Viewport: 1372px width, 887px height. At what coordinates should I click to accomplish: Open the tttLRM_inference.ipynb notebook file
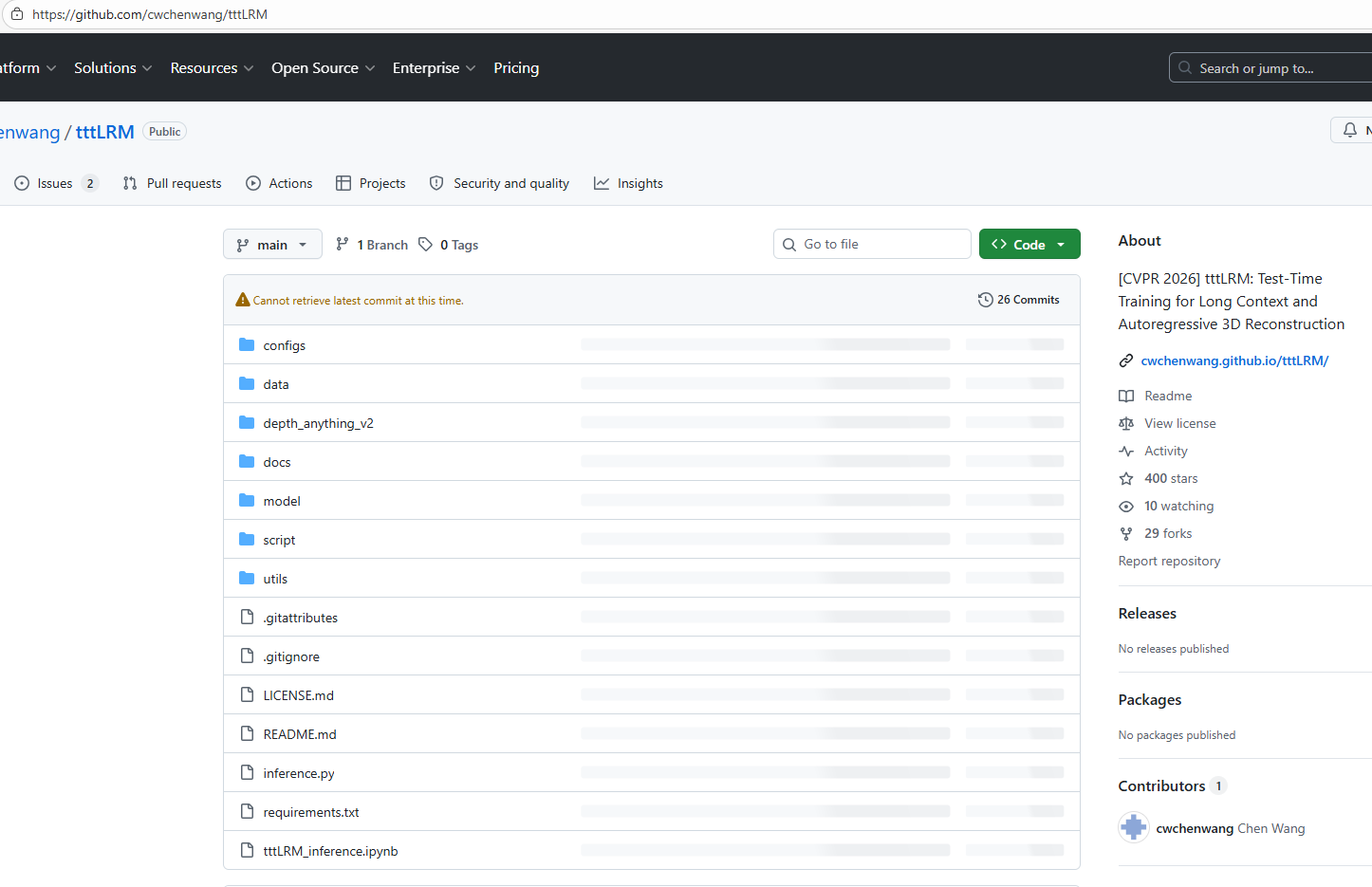(330, 852)
